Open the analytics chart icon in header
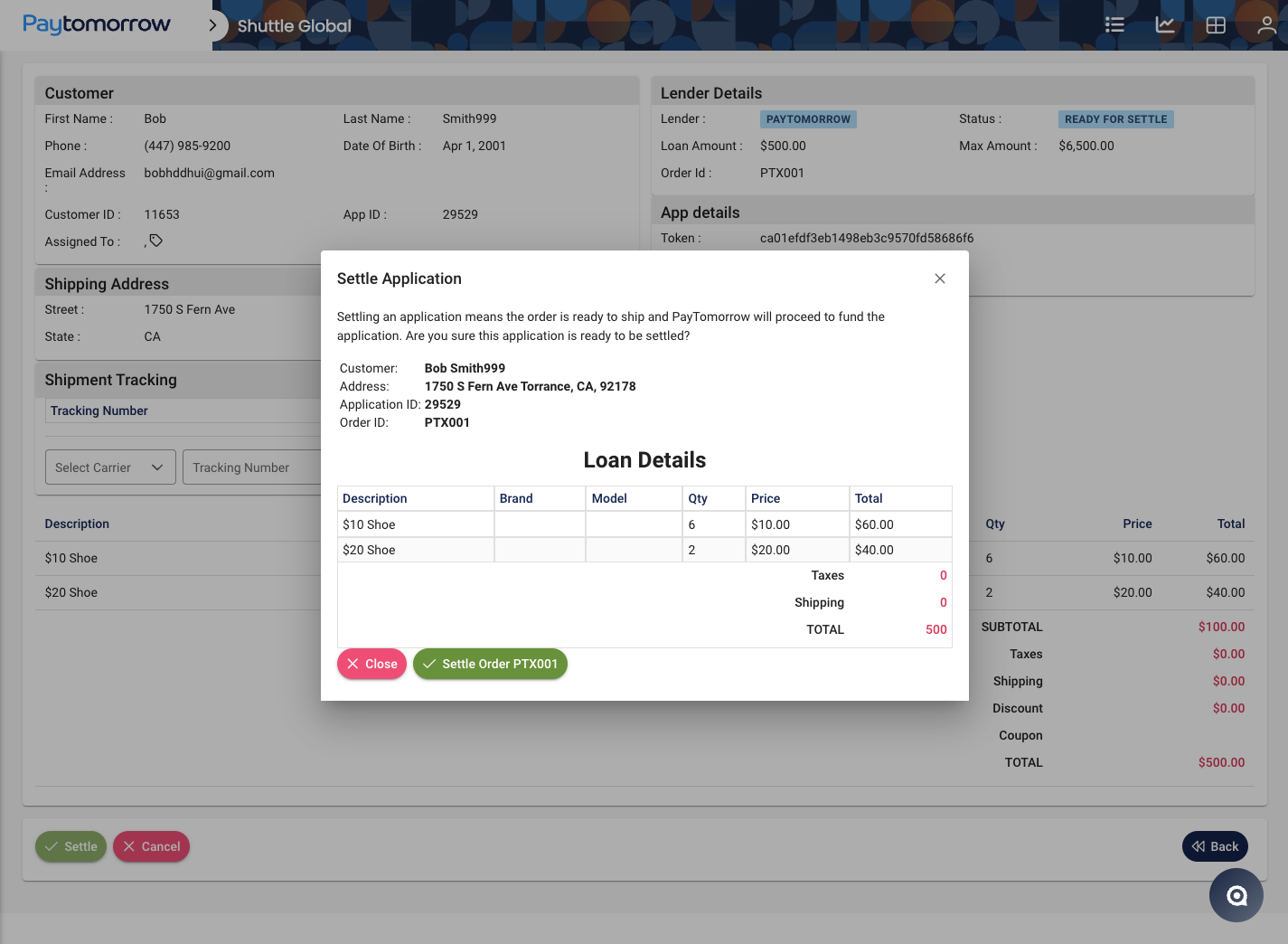1288x944 pixels. click(x=1165, y=25)
